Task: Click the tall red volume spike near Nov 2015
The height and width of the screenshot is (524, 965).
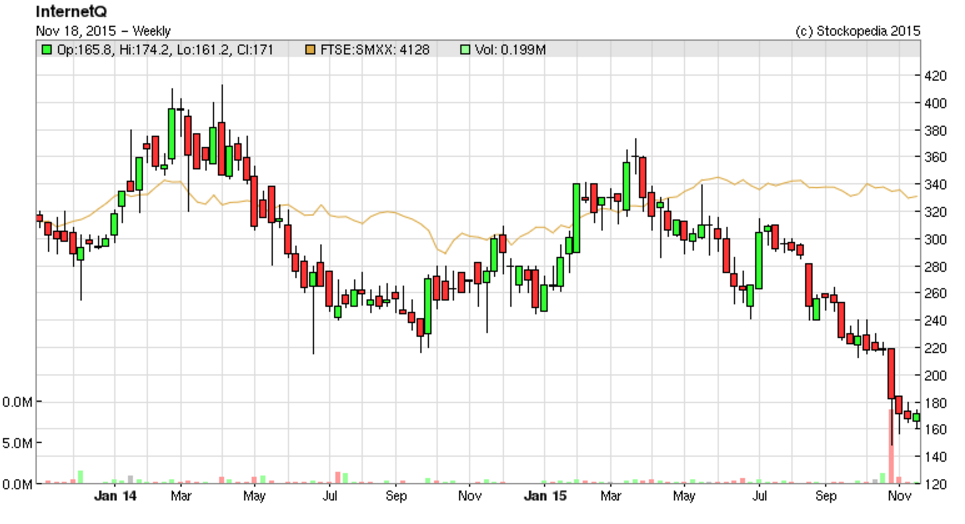Action: tap(891, 446)
